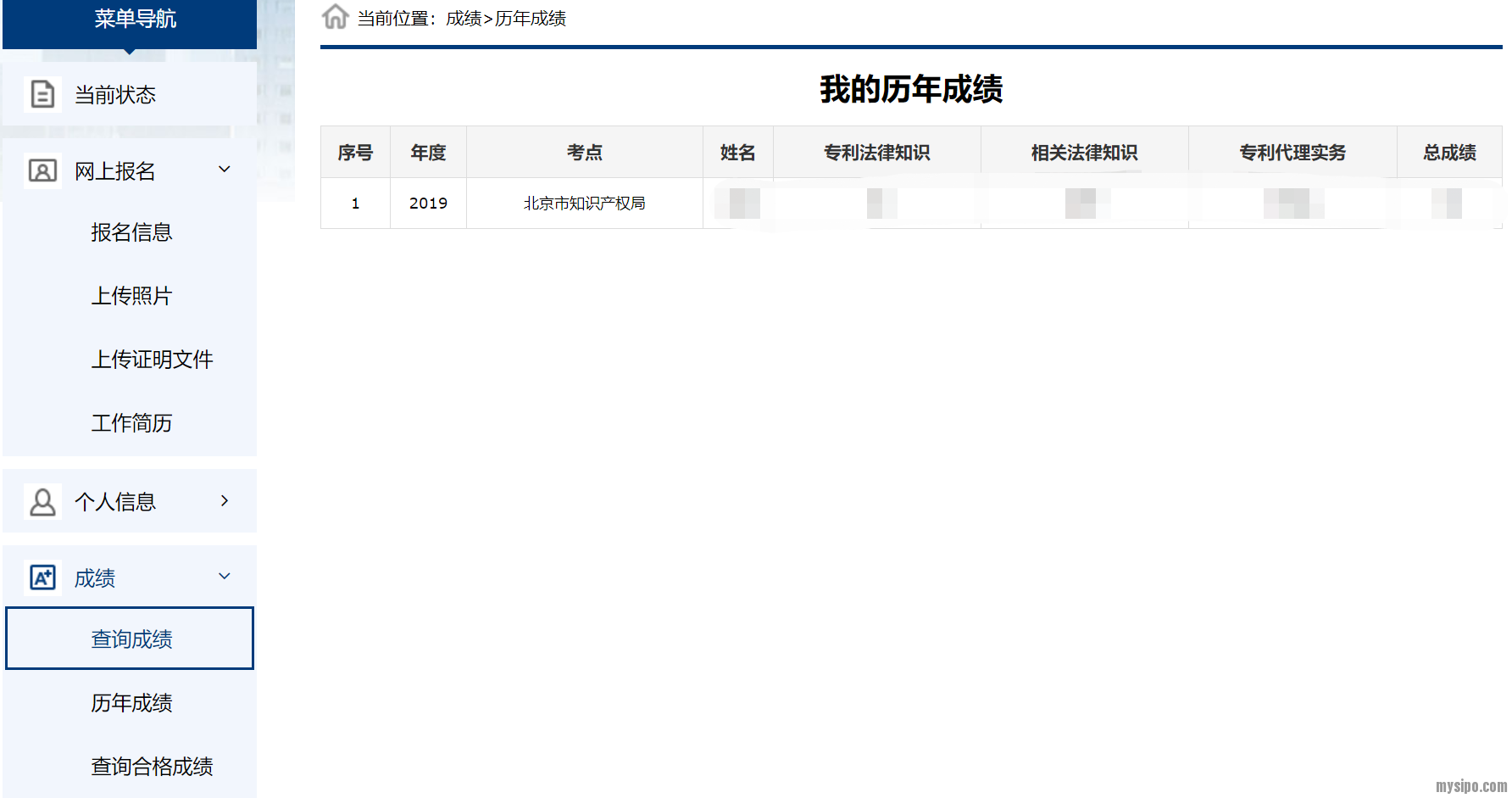Open 工作简历 in the sidebar

(x=131, y=423)
